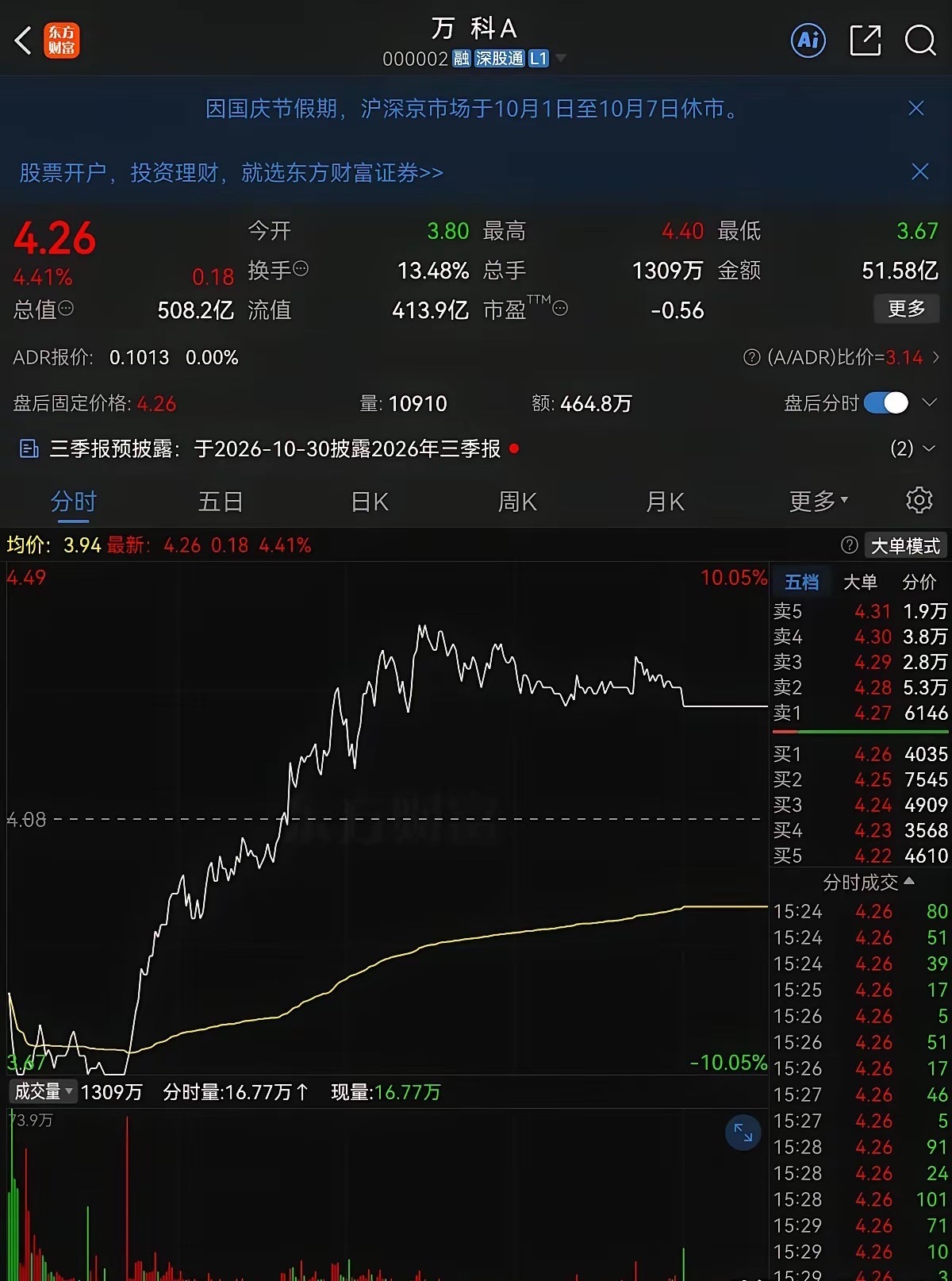Click the 均价 3.94 label
Image resolution: width=952 pixels, height=1281 pixels.
tap(54, 545)
